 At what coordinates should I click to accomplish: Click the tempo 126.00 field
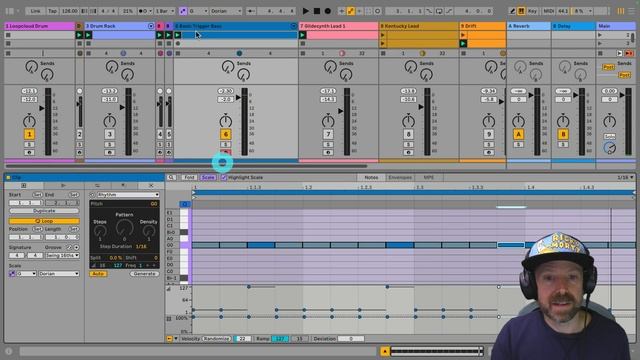point(70,11)
